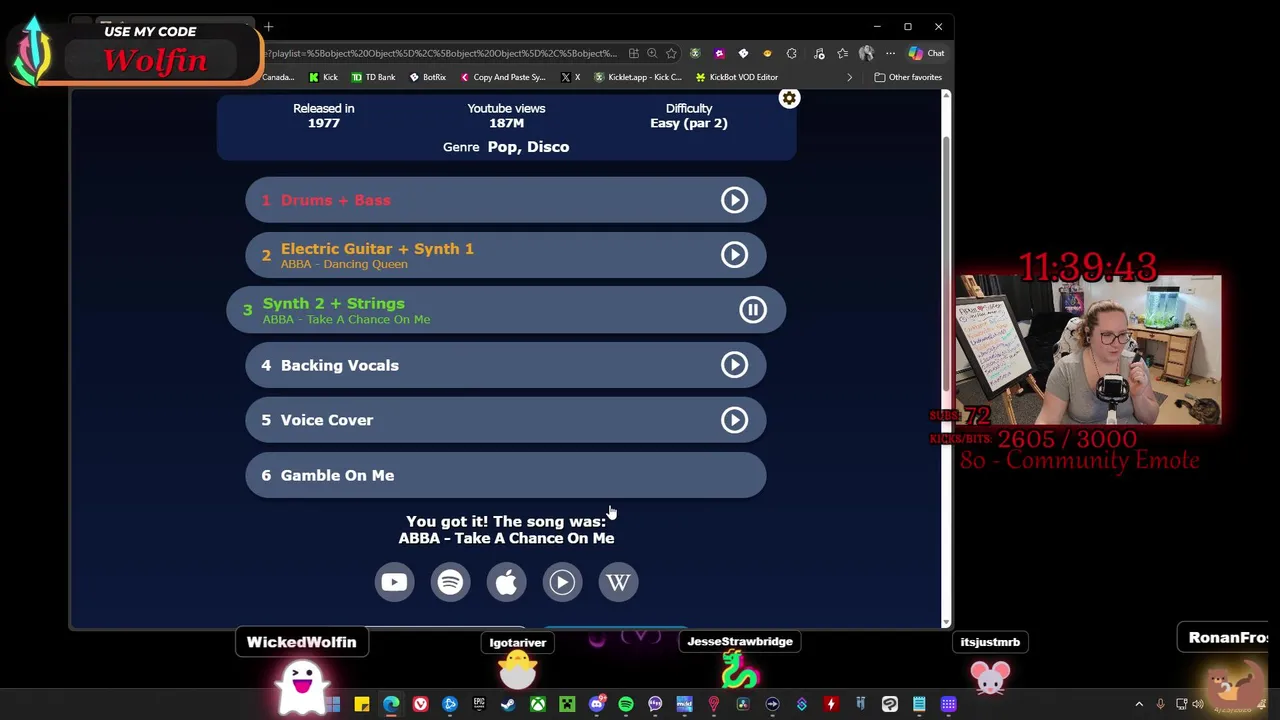Open Notepad from the taskbar
1280x720 pixels.
[919, 704]
